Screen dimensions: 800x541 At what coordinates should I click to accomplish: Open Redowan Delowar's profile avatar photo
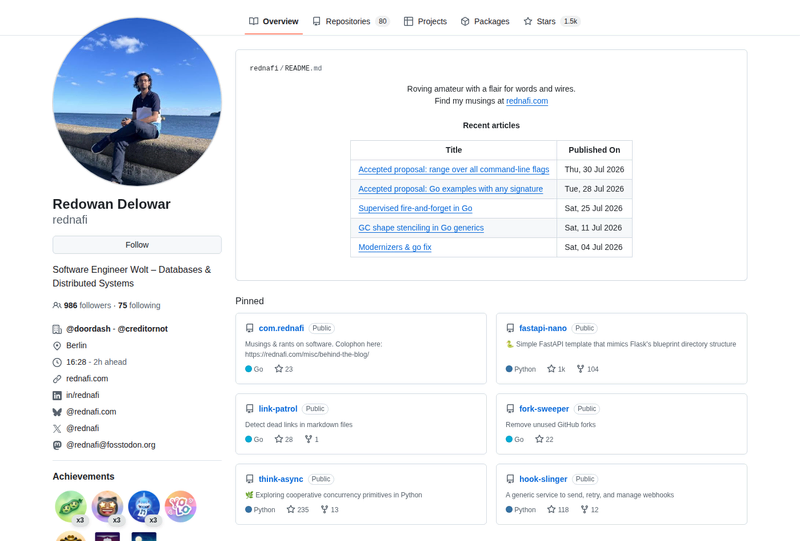coord(137,102)
